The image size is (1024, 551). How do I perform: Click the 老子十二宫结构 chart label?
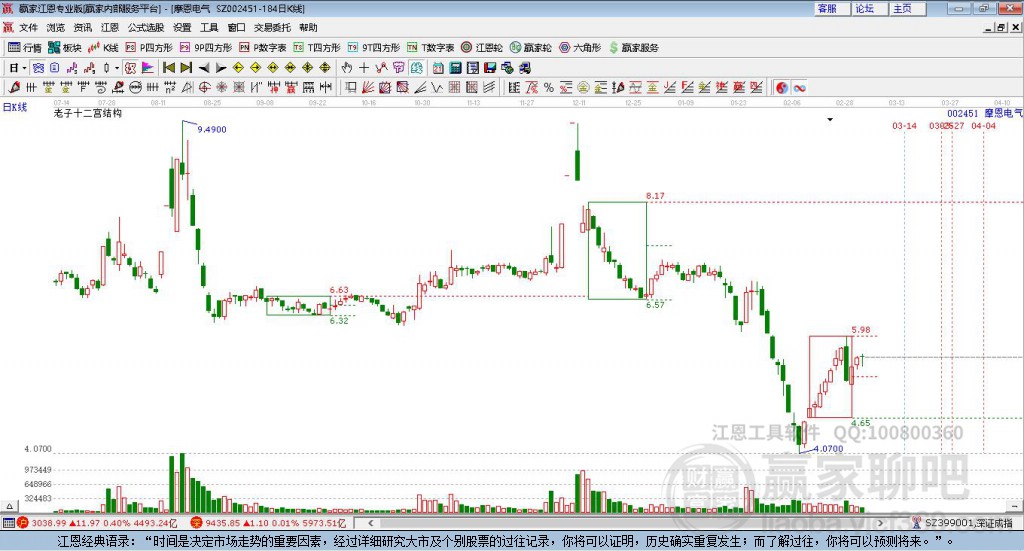(x=88, y=113)
